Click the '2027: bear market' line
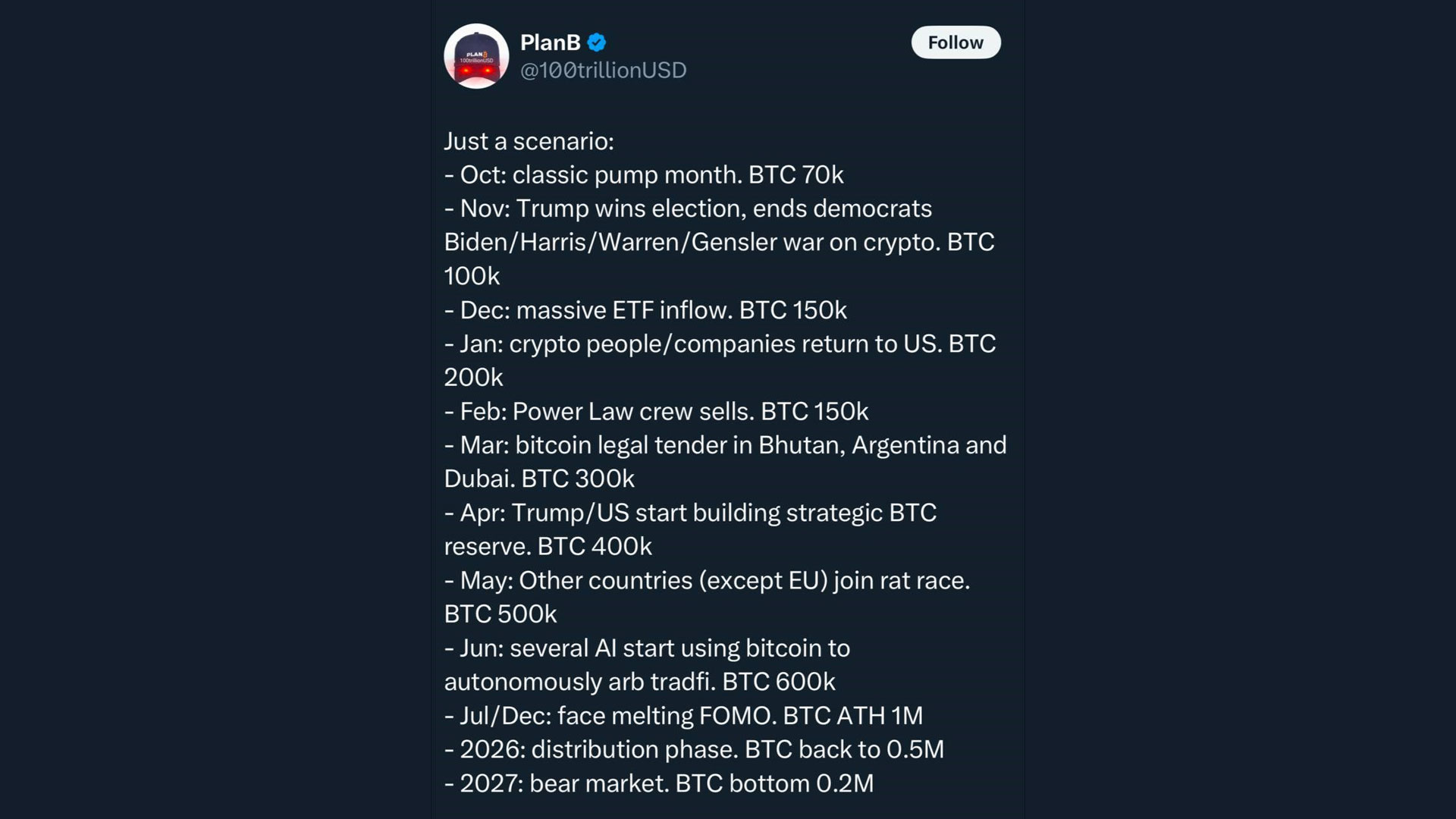This screenshot has width=1456, height=819. coord(658,783)
